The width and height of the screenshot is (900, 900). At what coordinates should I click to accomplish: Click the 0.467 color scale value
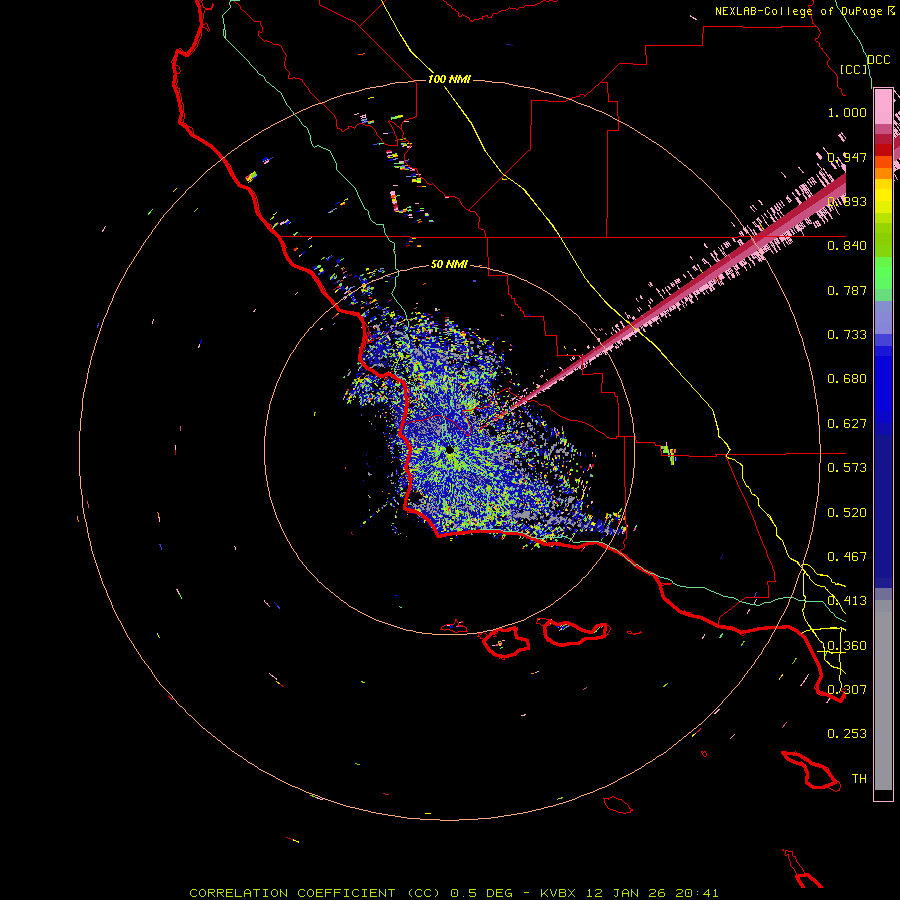tap(847, 556)
